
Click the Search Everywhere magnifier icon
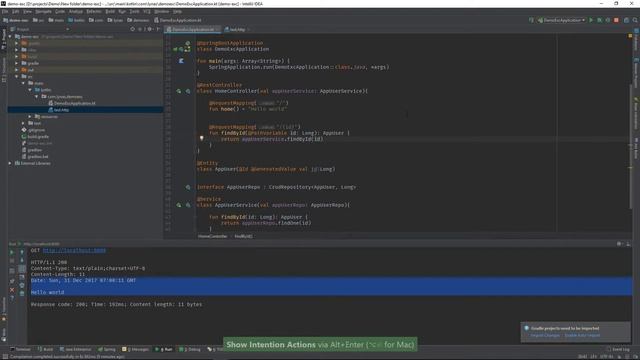[635, 20]
